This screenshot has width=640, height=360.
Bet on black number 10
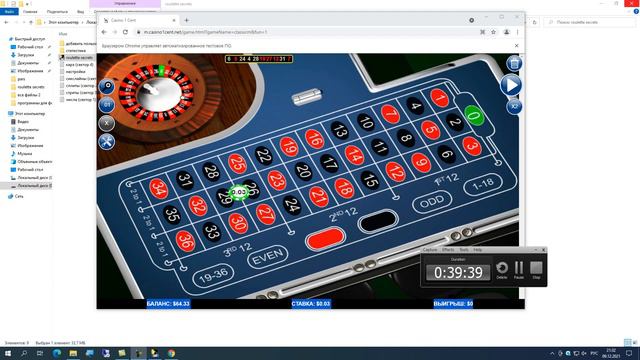(x=365, y=122)
